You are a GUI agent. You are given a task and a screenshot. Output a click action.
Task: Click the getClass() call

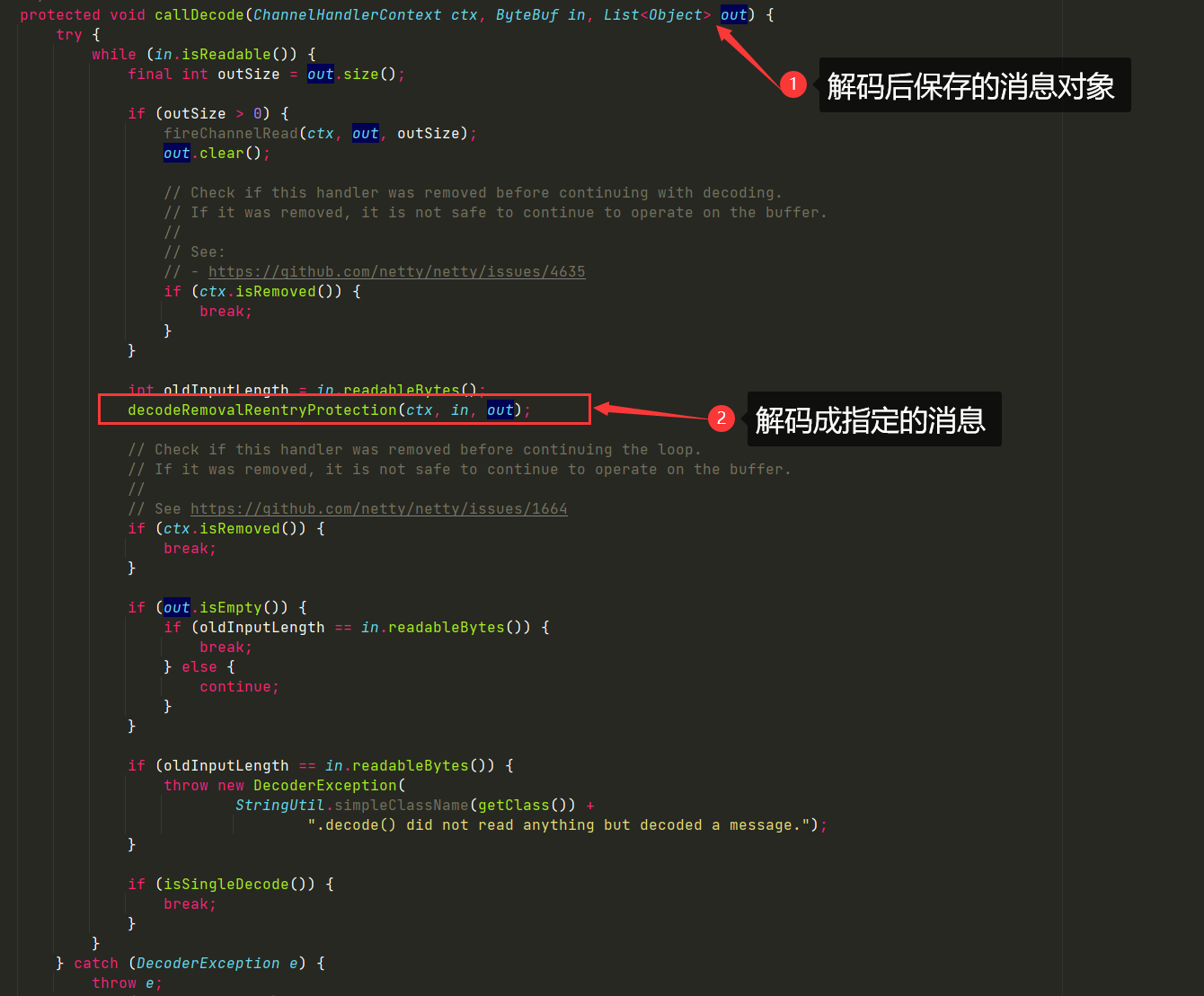click(522, 805)
